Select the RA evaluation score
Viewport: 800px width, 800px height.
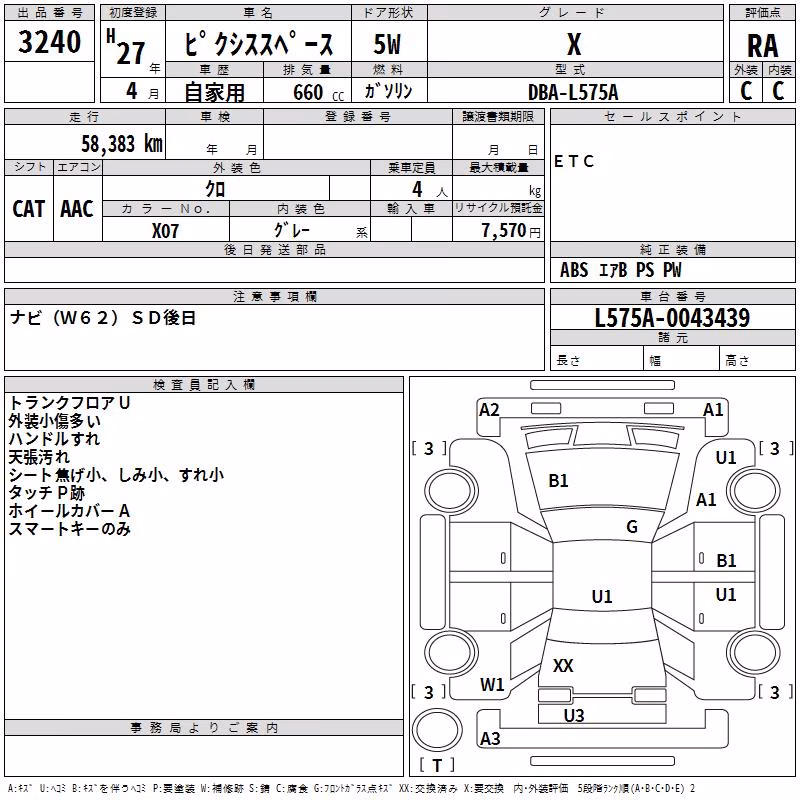point(762,46)
